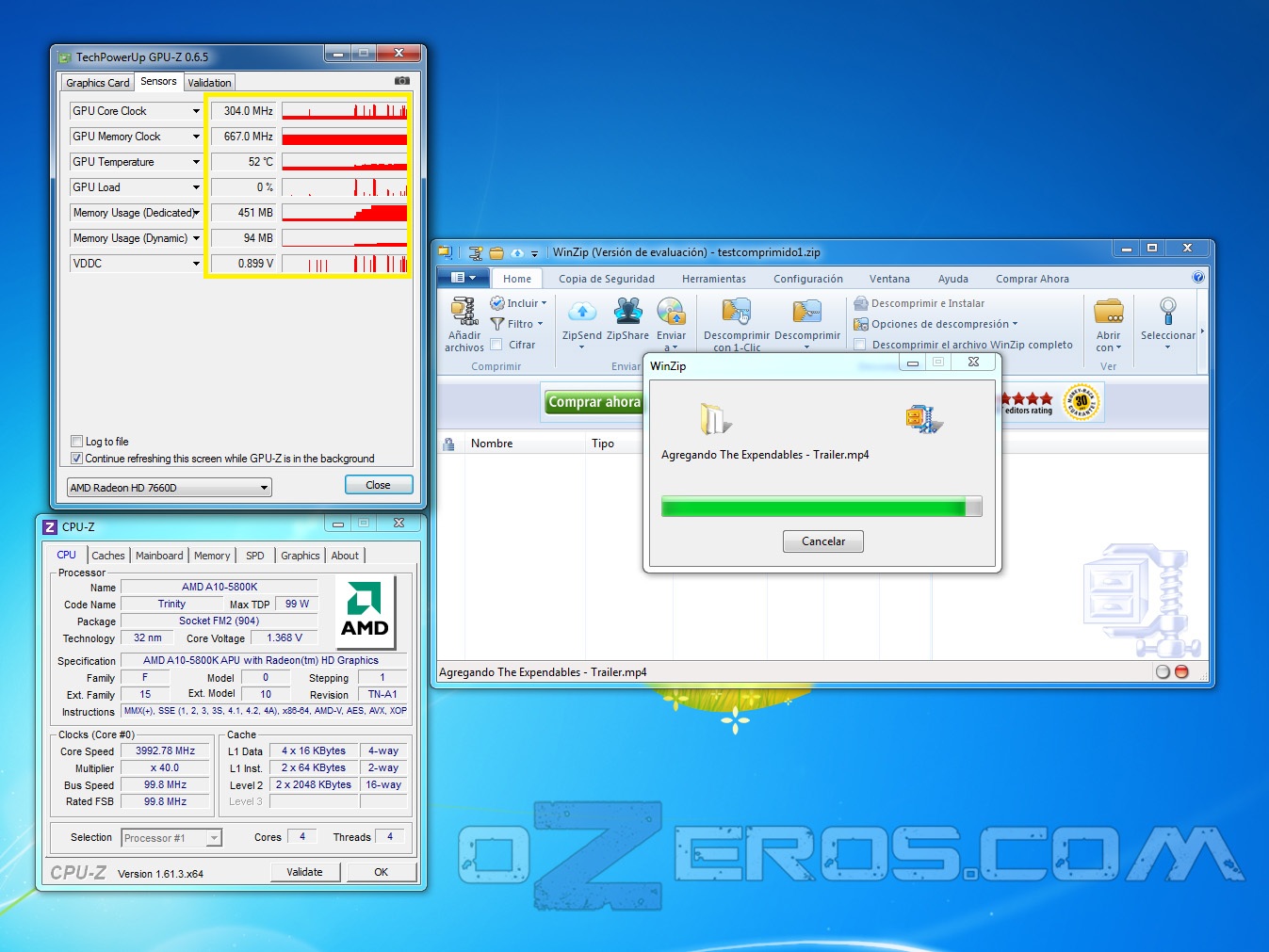Click the folder icon in WinZip quick access toolbar

[496, 252]
